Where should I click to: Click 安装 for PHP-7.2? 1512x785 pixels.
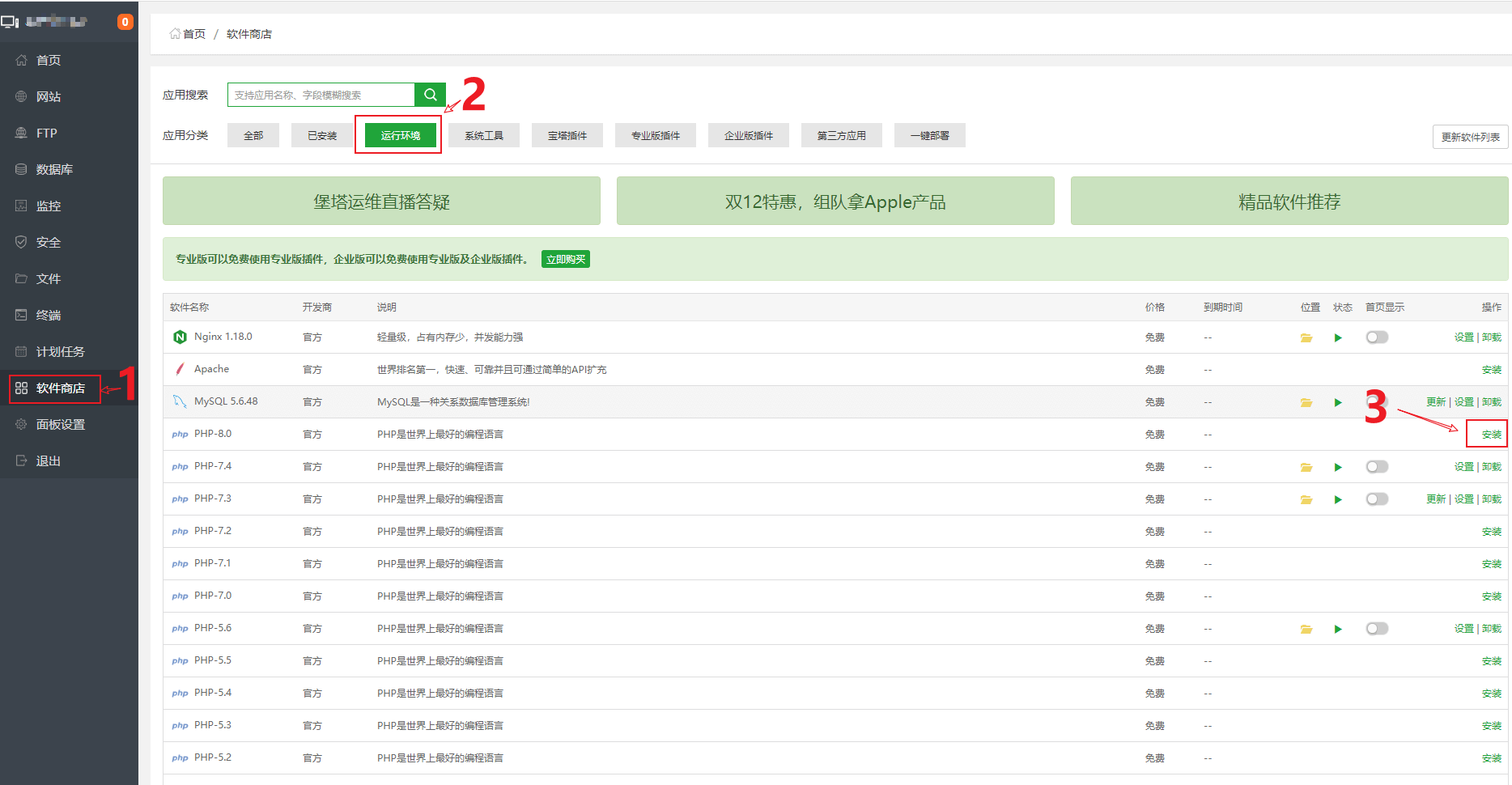[x=1492, y=532]
